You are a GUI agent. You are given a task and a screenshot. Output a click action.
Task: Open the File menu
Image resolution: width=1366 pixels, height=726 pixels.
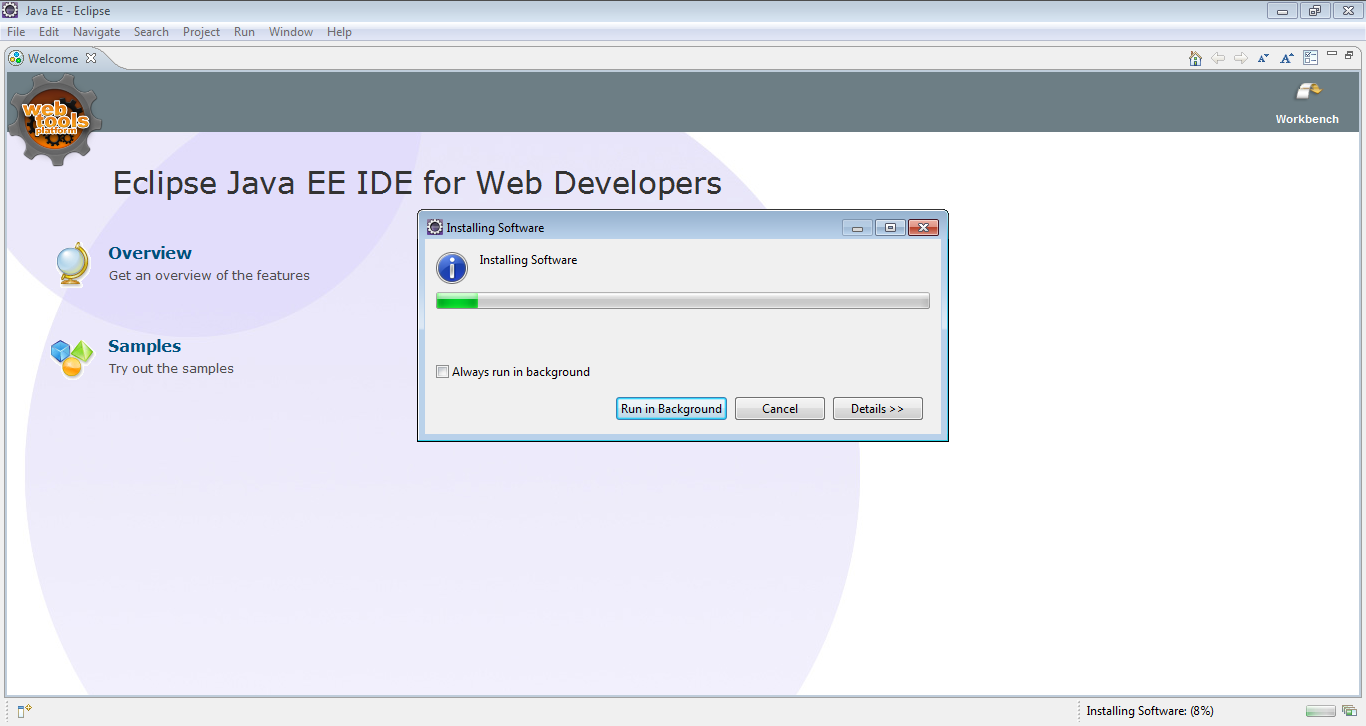15,31
